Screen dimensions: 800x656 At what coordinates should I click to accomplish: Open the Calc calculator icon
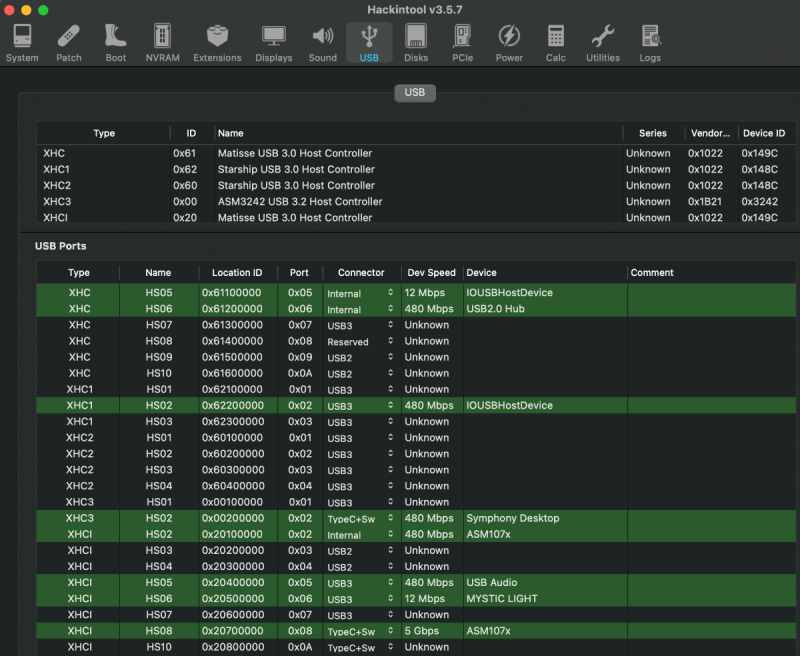[556, 42]
